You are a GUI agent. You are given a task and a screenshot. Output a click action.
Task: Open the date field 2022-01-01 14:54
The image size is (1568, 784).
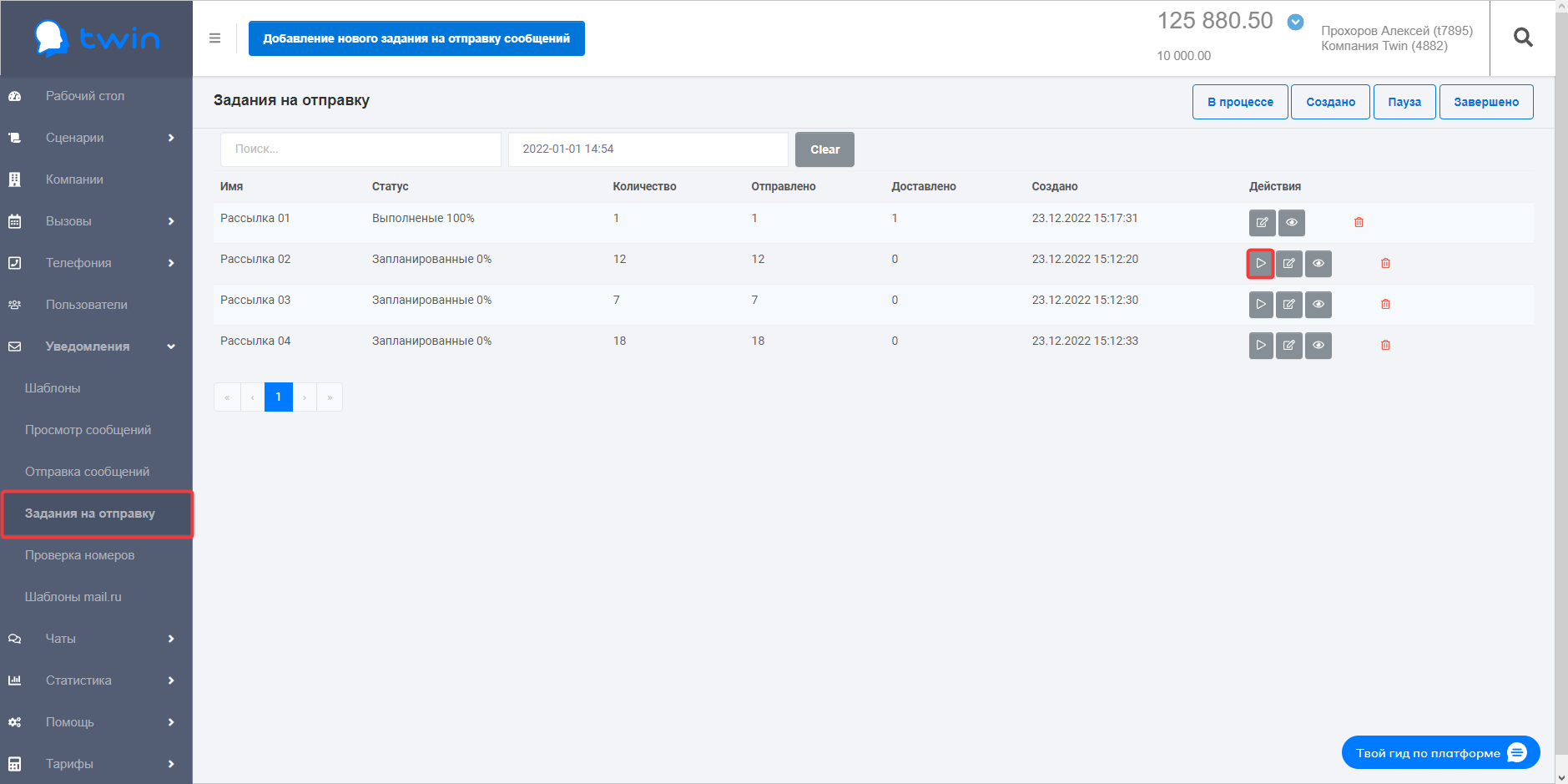click(x=648, y=149)
